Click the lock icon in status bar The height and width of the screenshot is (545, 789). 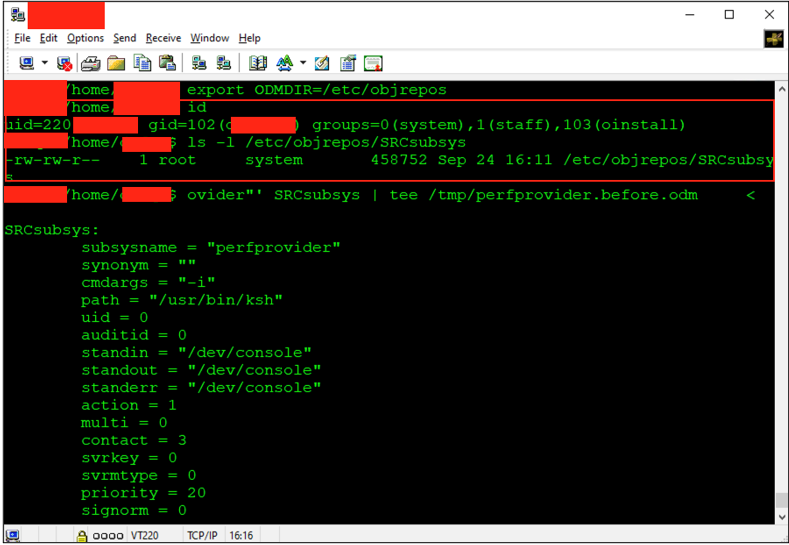81,536
